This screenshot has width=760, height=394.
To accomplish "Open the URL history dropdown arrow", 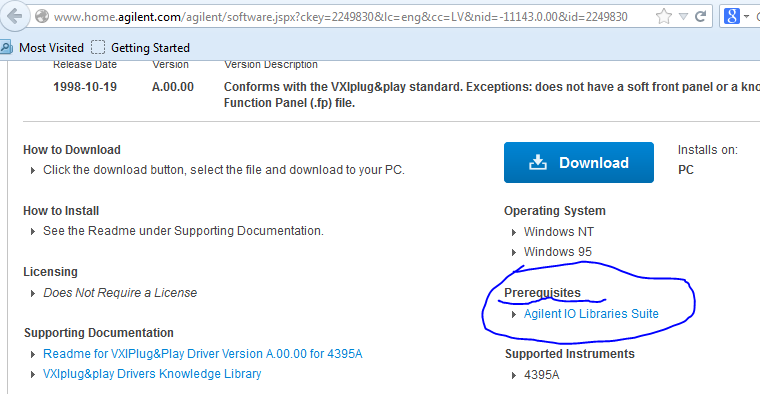I will coord(683,17).
